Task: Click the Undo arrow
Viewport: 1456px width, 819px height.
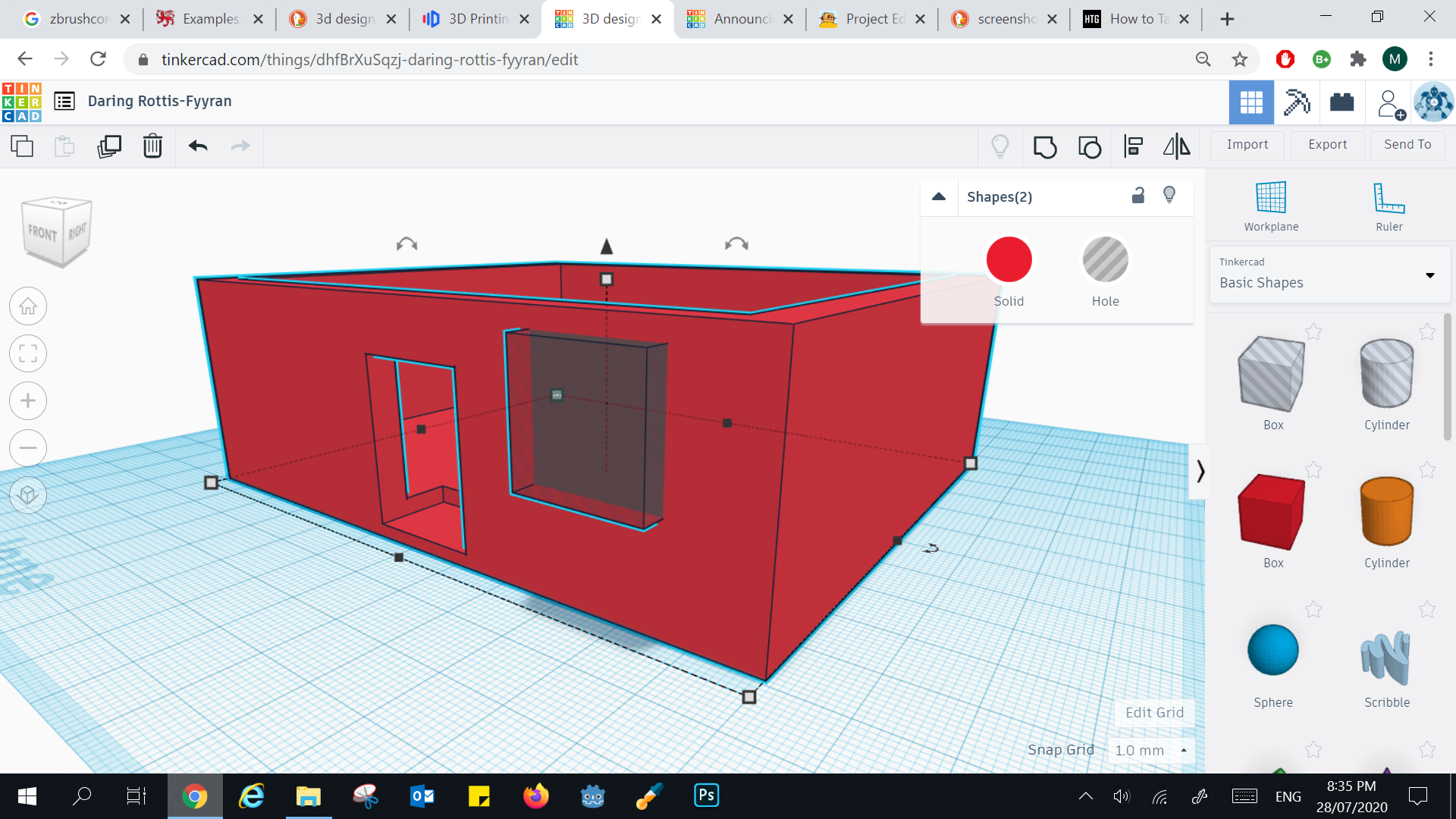Action: pyautogui.click(x=198, y=146)
